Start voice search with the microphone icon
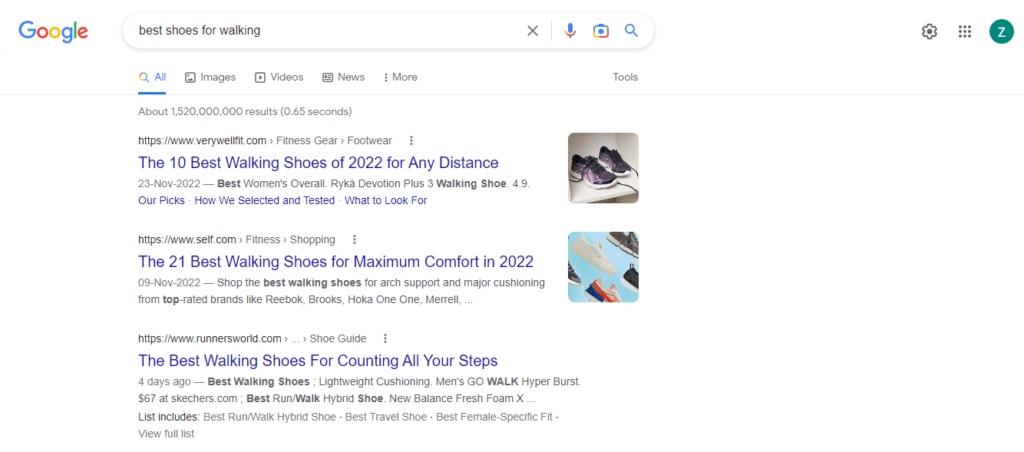This screenshot has width=1024, height=452. pyautogui.click(x=570, y=31)
